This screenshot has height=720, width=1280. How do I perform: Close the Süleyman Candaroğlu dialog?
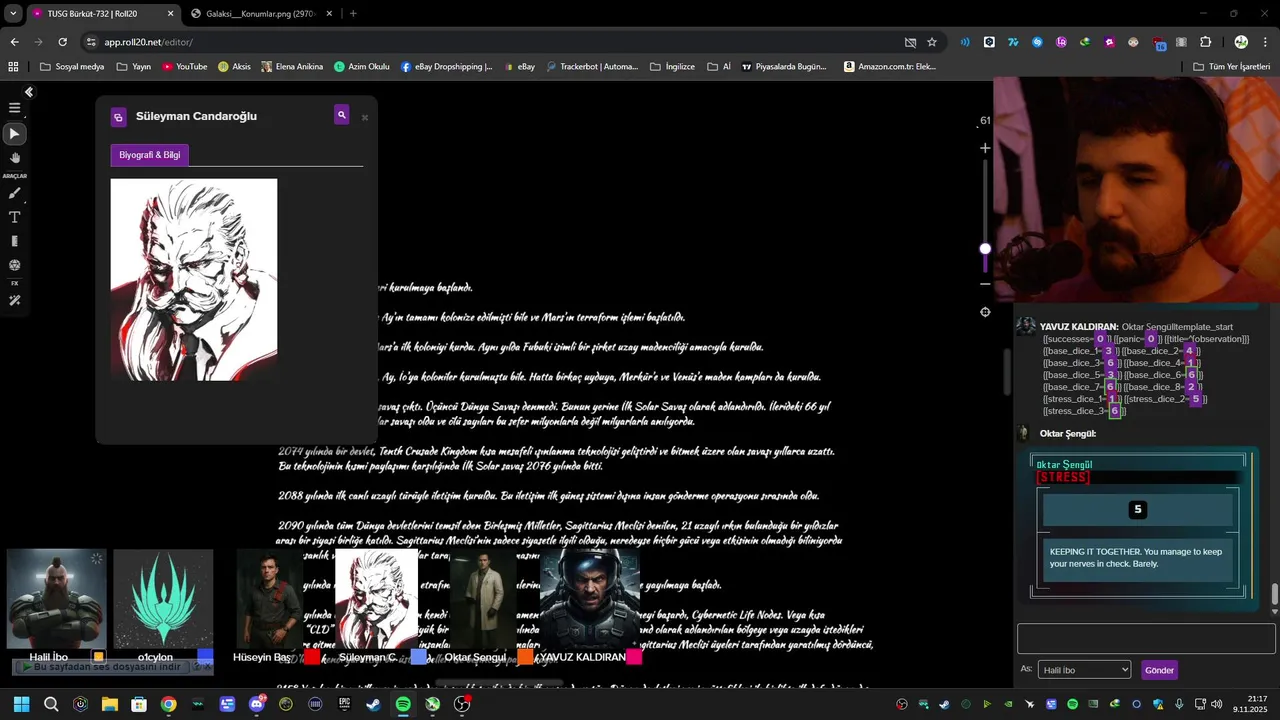365,118
